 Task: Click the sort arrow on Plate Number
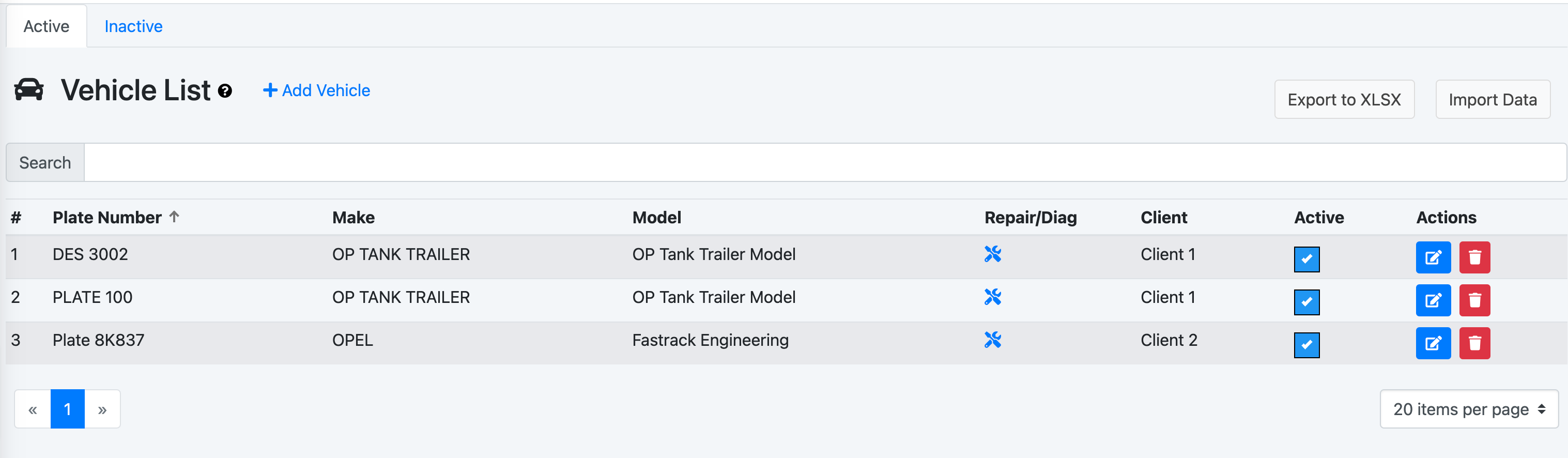click(174, 216)
